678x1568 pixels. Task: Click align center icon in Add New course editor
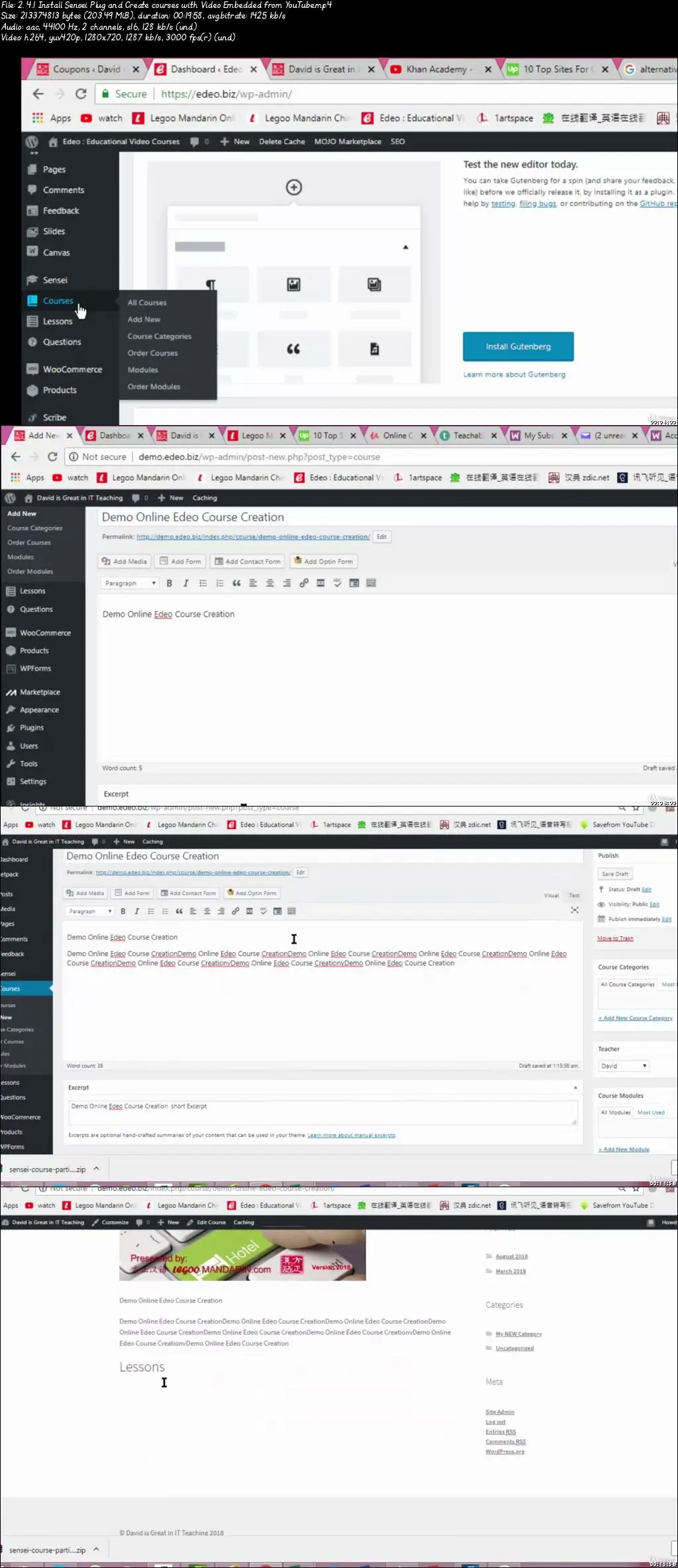[x=270, y=583]
